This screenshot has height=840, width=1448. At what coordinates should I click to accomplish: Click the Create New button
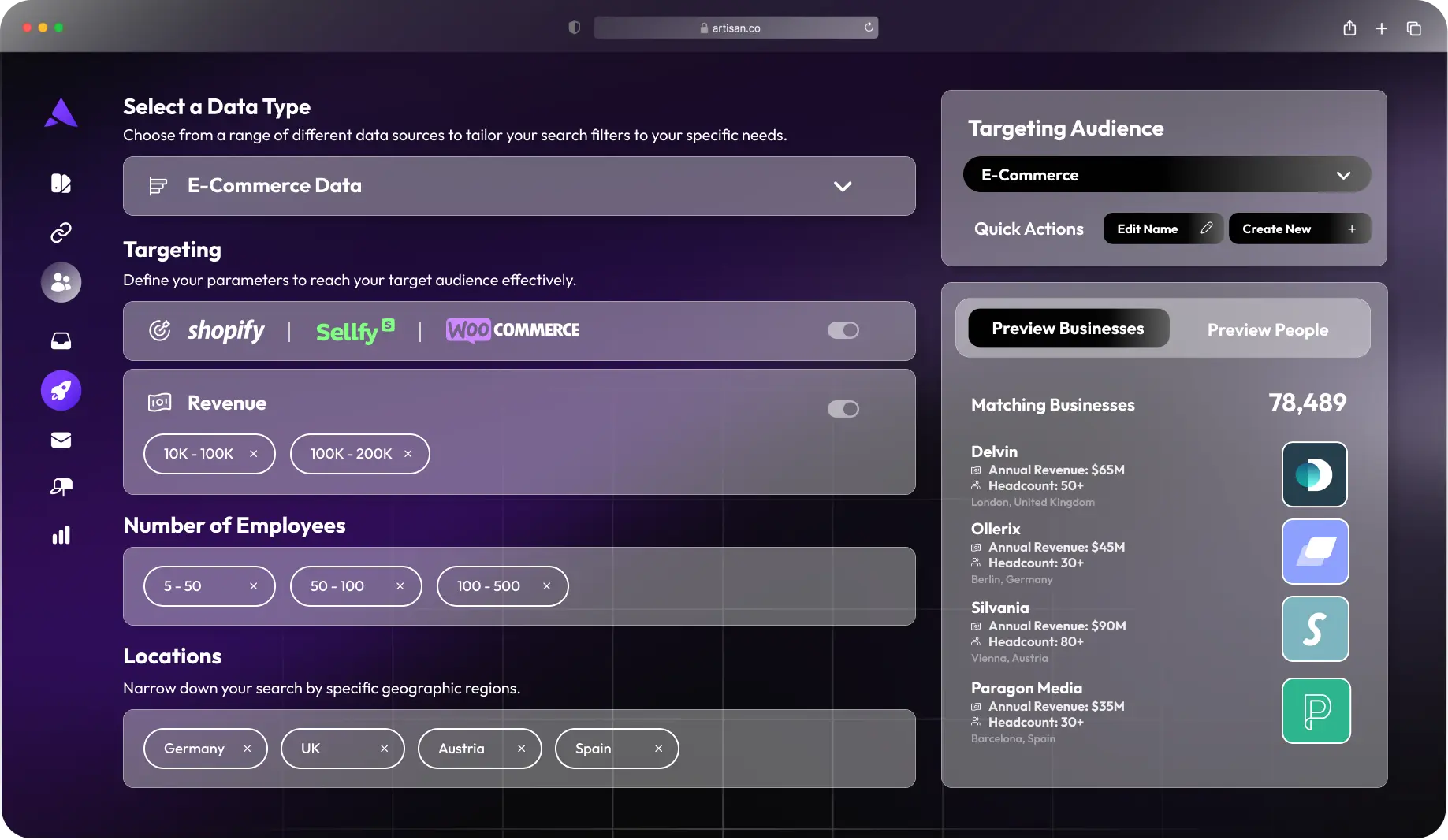1298,229
